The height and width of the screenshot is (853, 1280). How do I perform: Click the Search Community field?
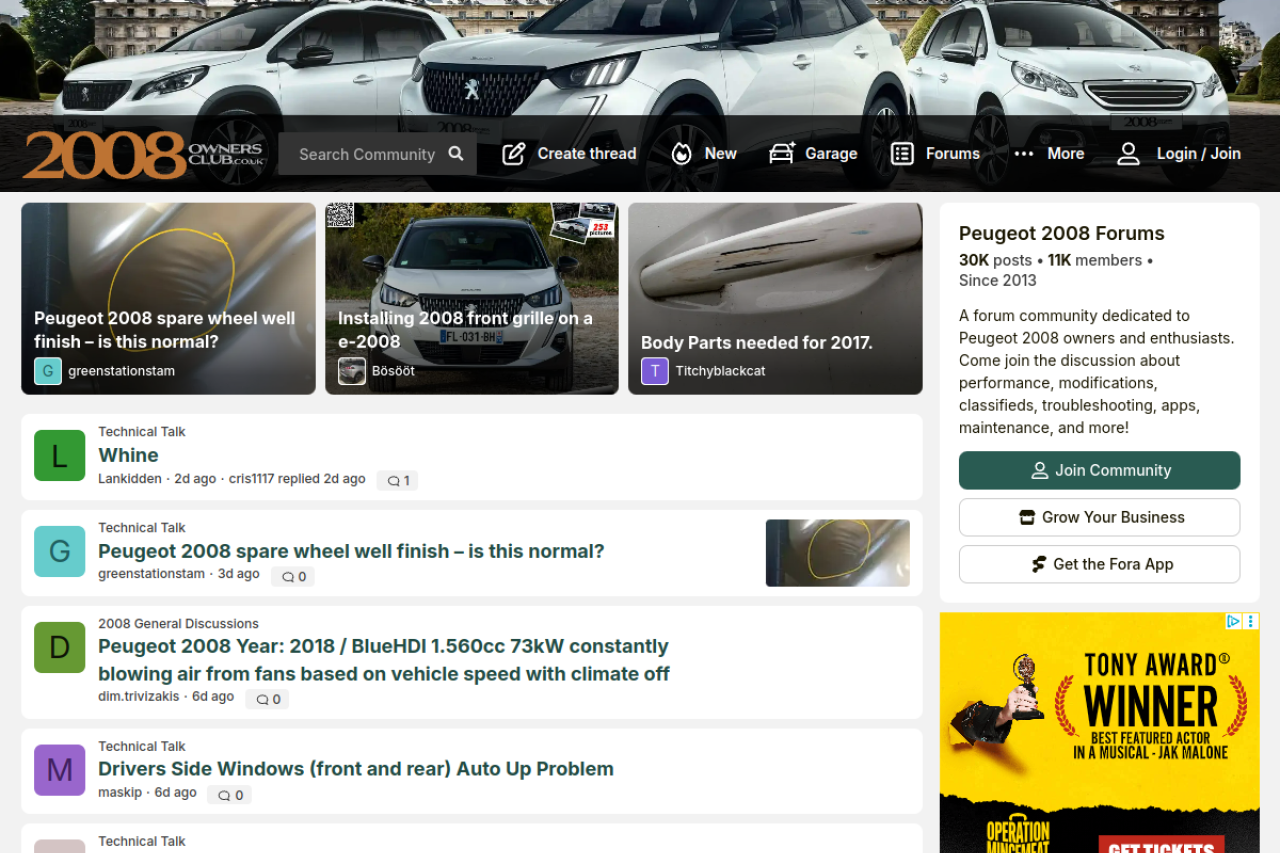366,154
